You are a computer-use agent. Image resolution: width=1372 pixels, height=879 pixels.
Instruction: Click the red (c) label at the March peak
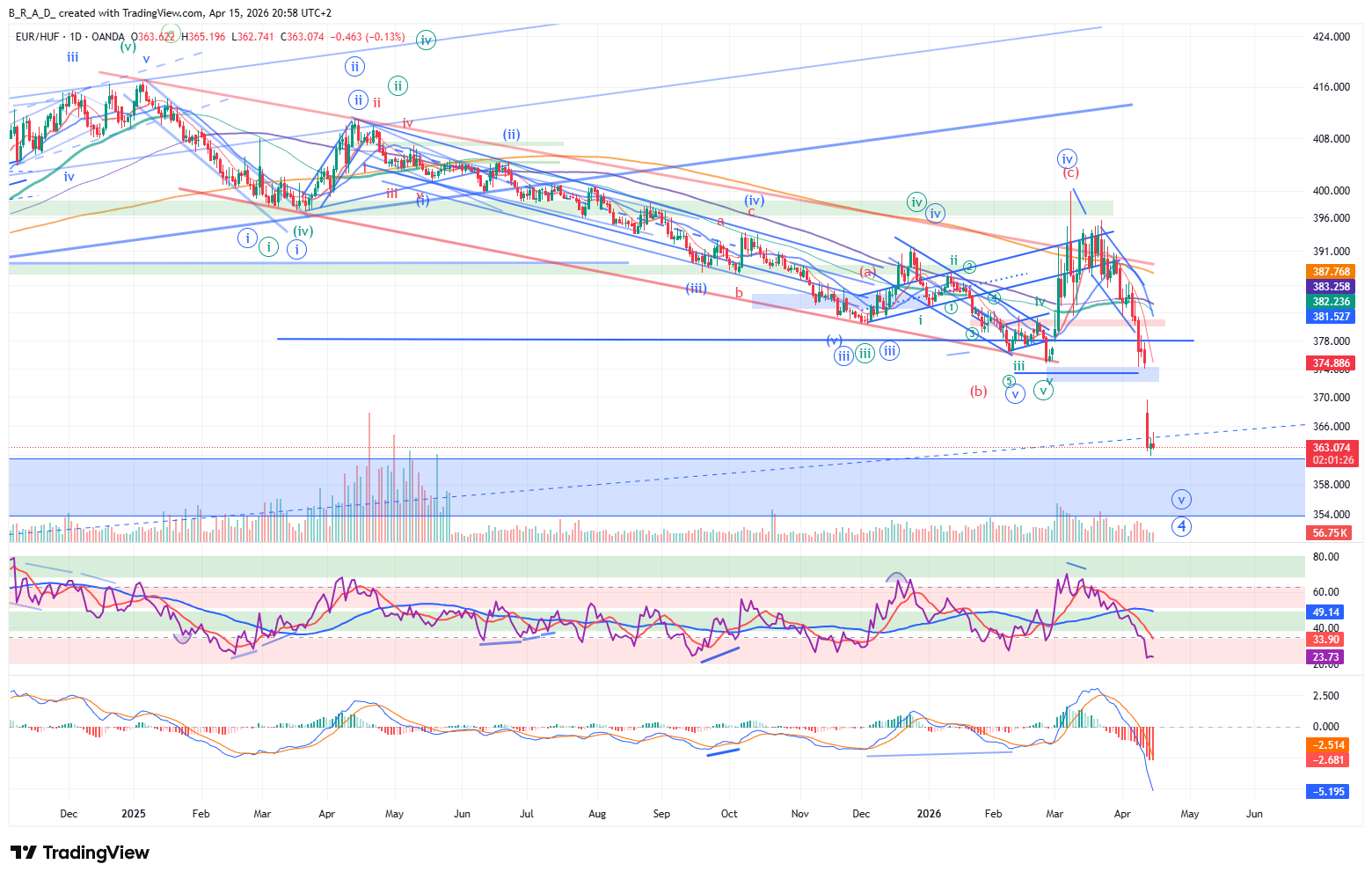1070,173
